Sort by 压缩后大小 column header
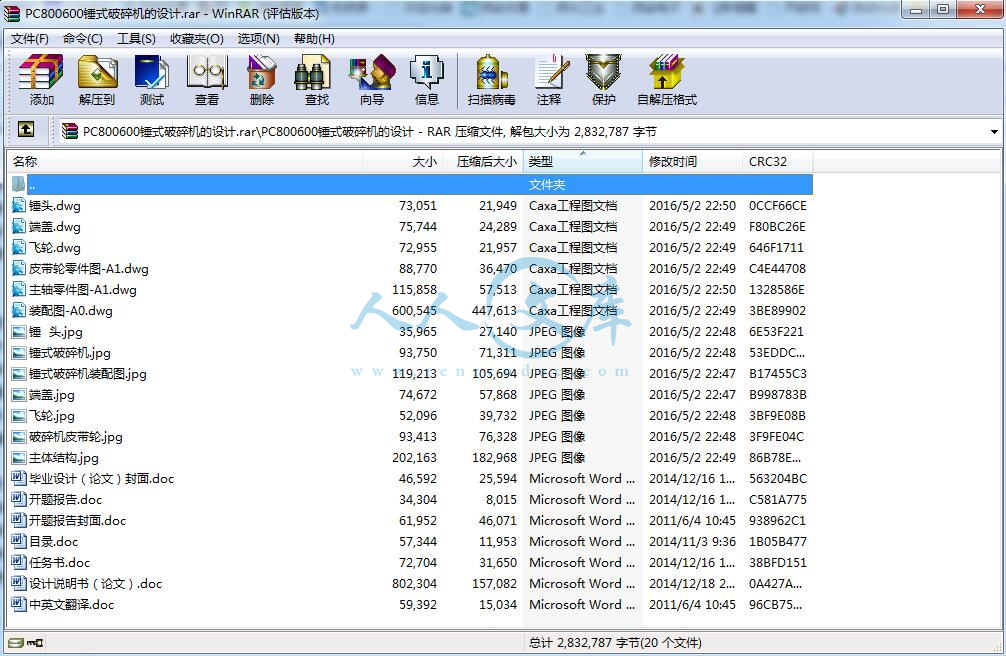Image resolution: width=1006 pixels, height=656 pixels. pos(483,161)
